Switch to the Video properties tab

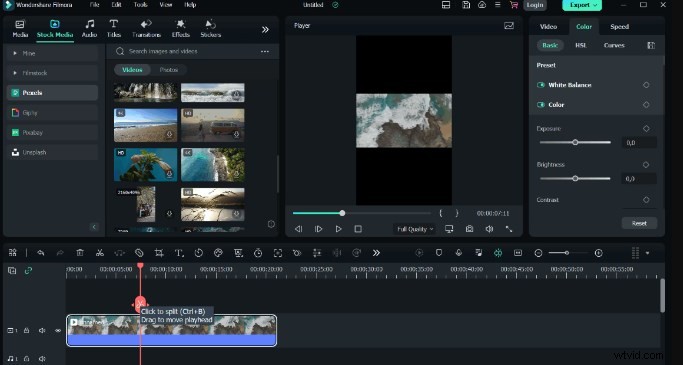click(x=548, y=27)
